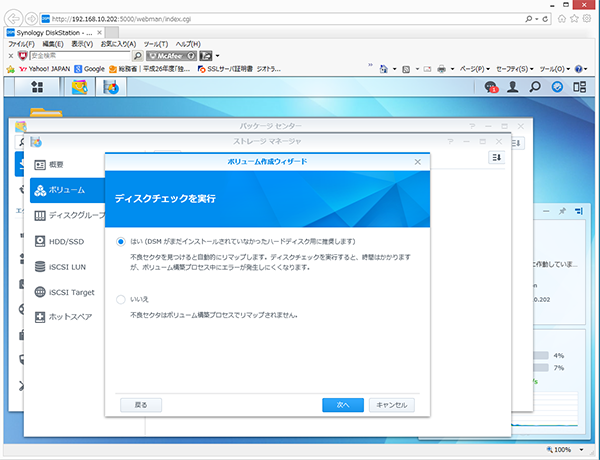
Task: Select ボリューム in Storage Manager sidebar
Action: (x=67, y=190)
